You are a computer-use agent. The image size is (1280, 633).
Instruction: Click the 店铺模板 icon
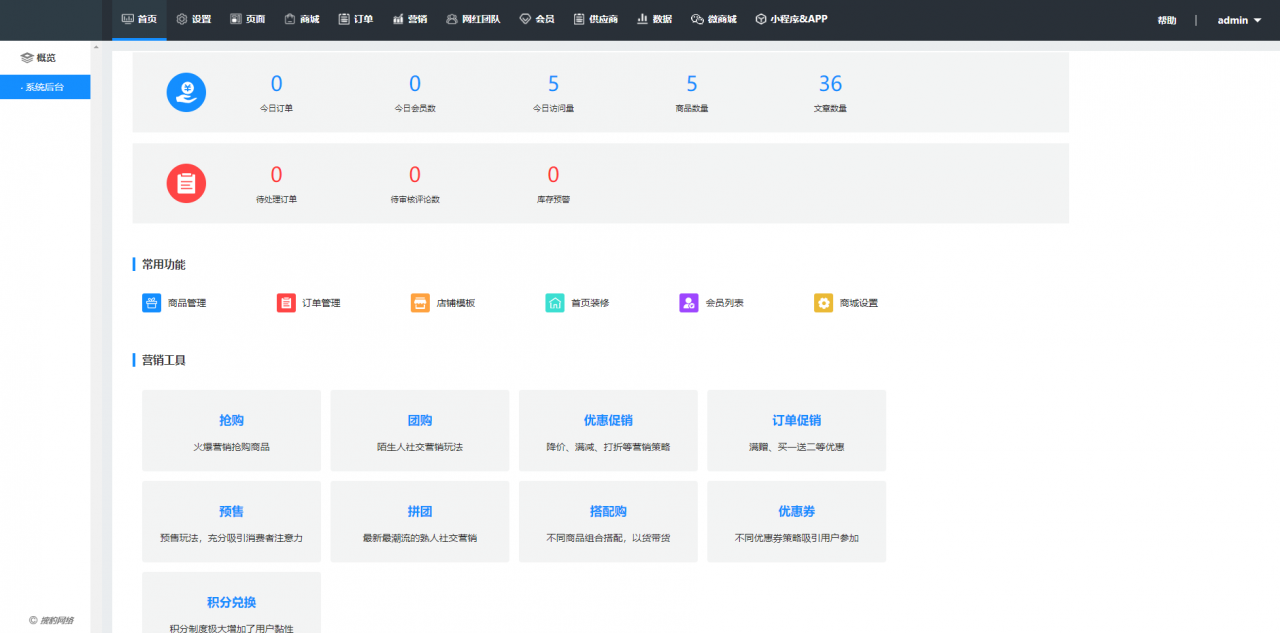click(419, 302)
